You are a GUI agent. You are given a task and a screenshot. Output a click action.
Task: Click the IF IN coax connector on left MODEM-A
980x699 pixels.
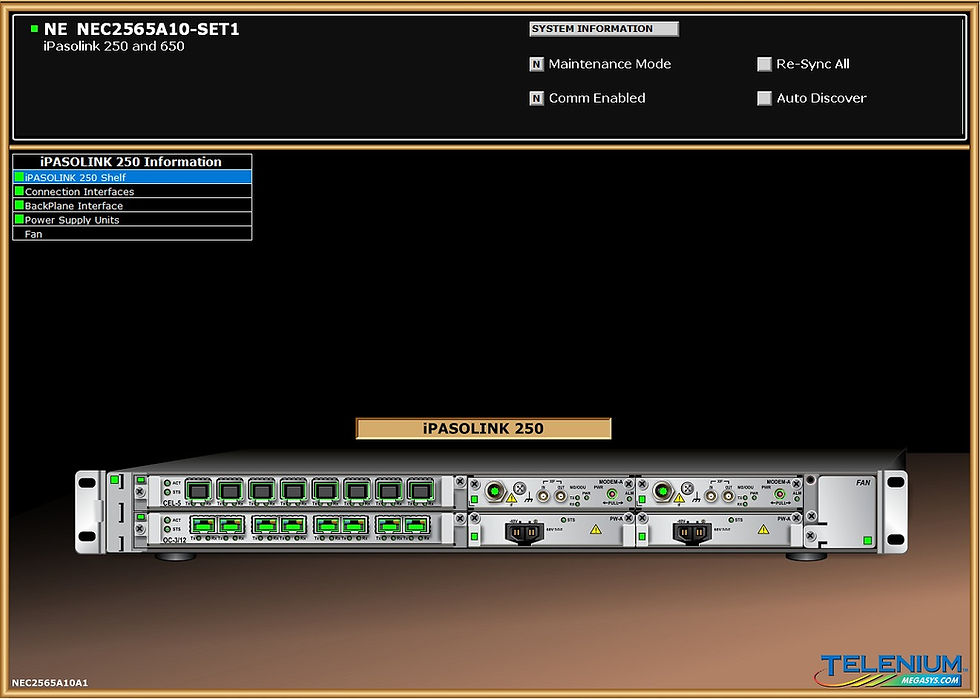coord(543,496)
